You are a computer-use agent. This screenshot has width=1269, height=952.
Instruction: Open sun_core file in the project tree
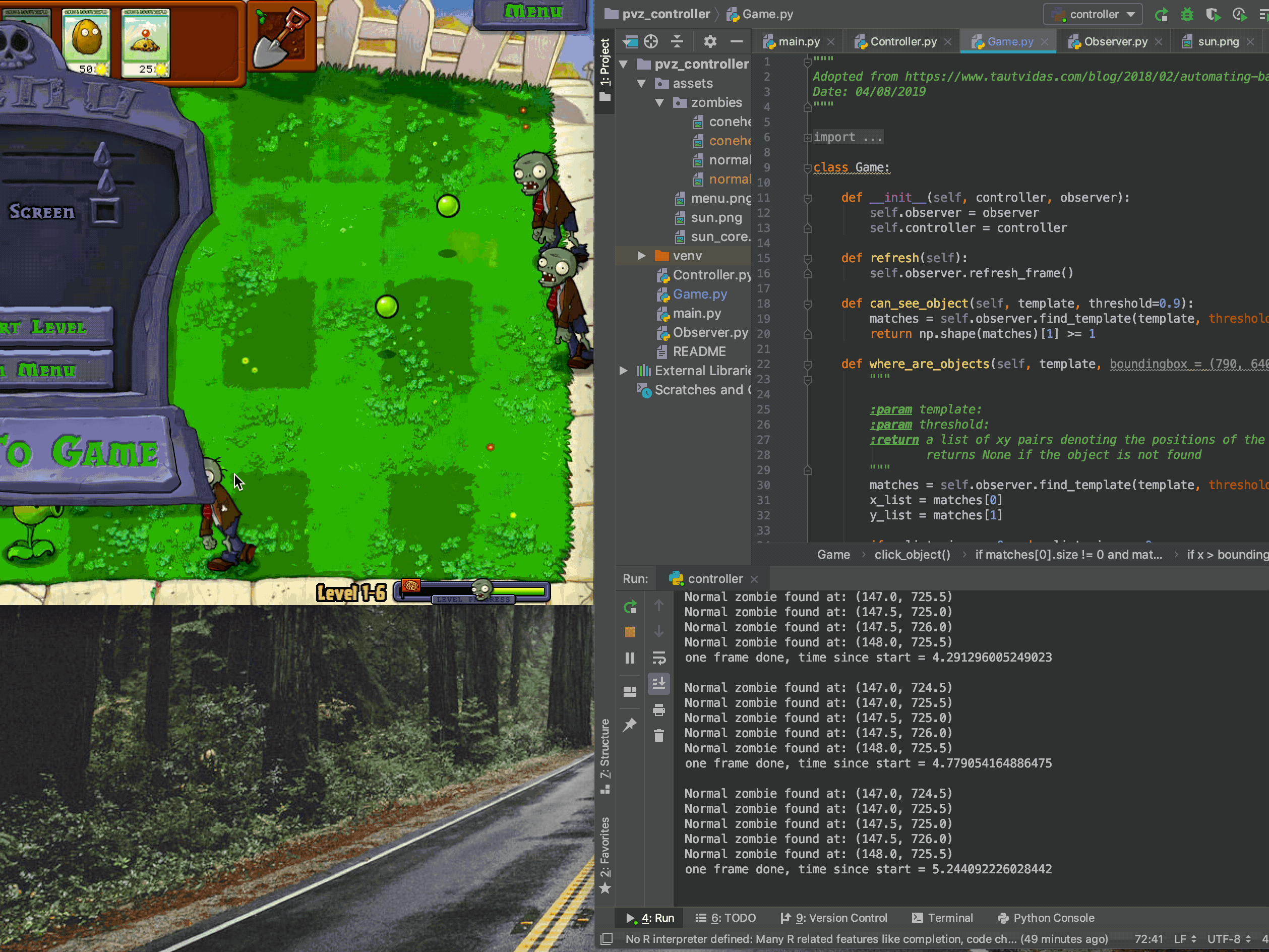click(x=712, y=237)
